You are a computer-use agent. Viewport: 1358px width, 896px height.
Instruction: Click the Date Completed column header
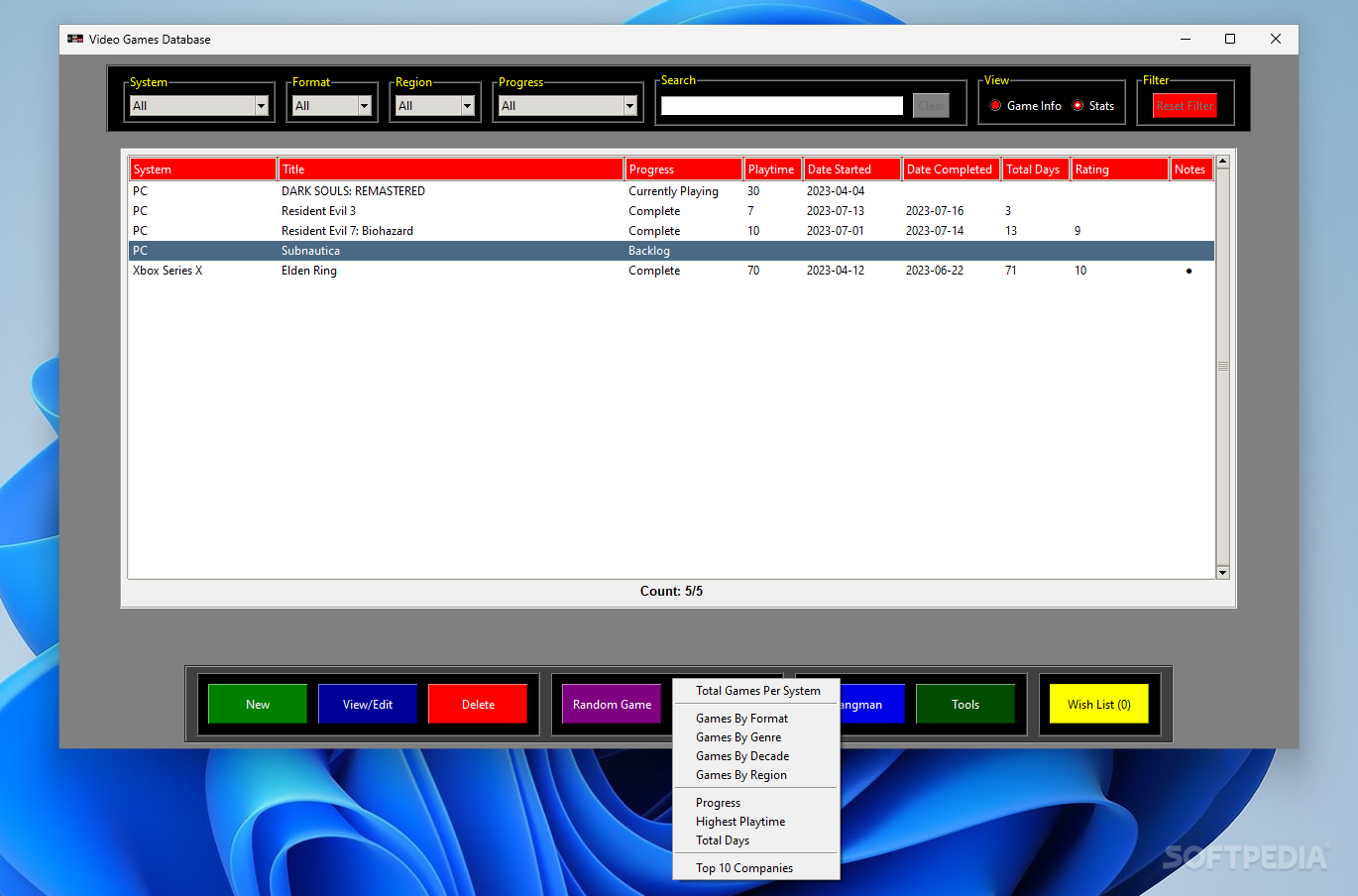(x=952, y=169)
